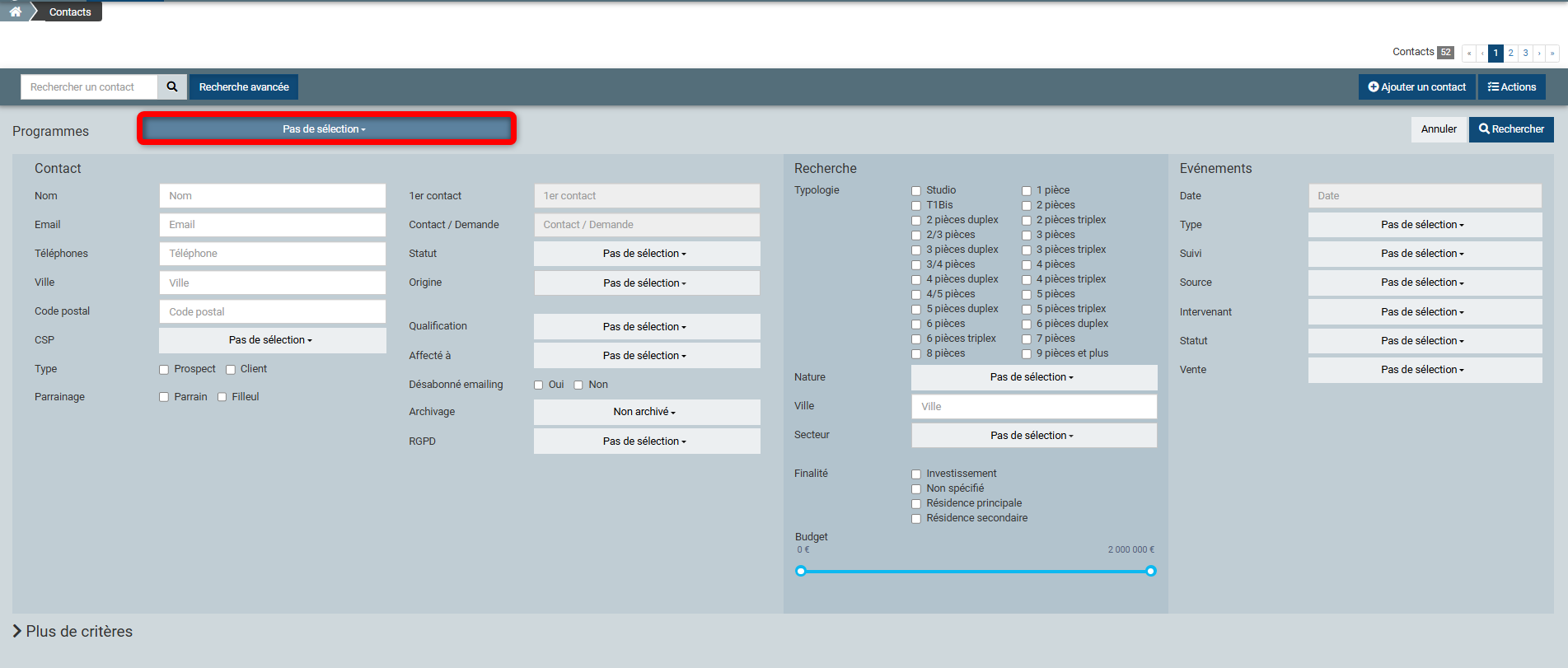Select page 2 in pagination
The image size is (1568, 668).
click(x=1510, y=53)
